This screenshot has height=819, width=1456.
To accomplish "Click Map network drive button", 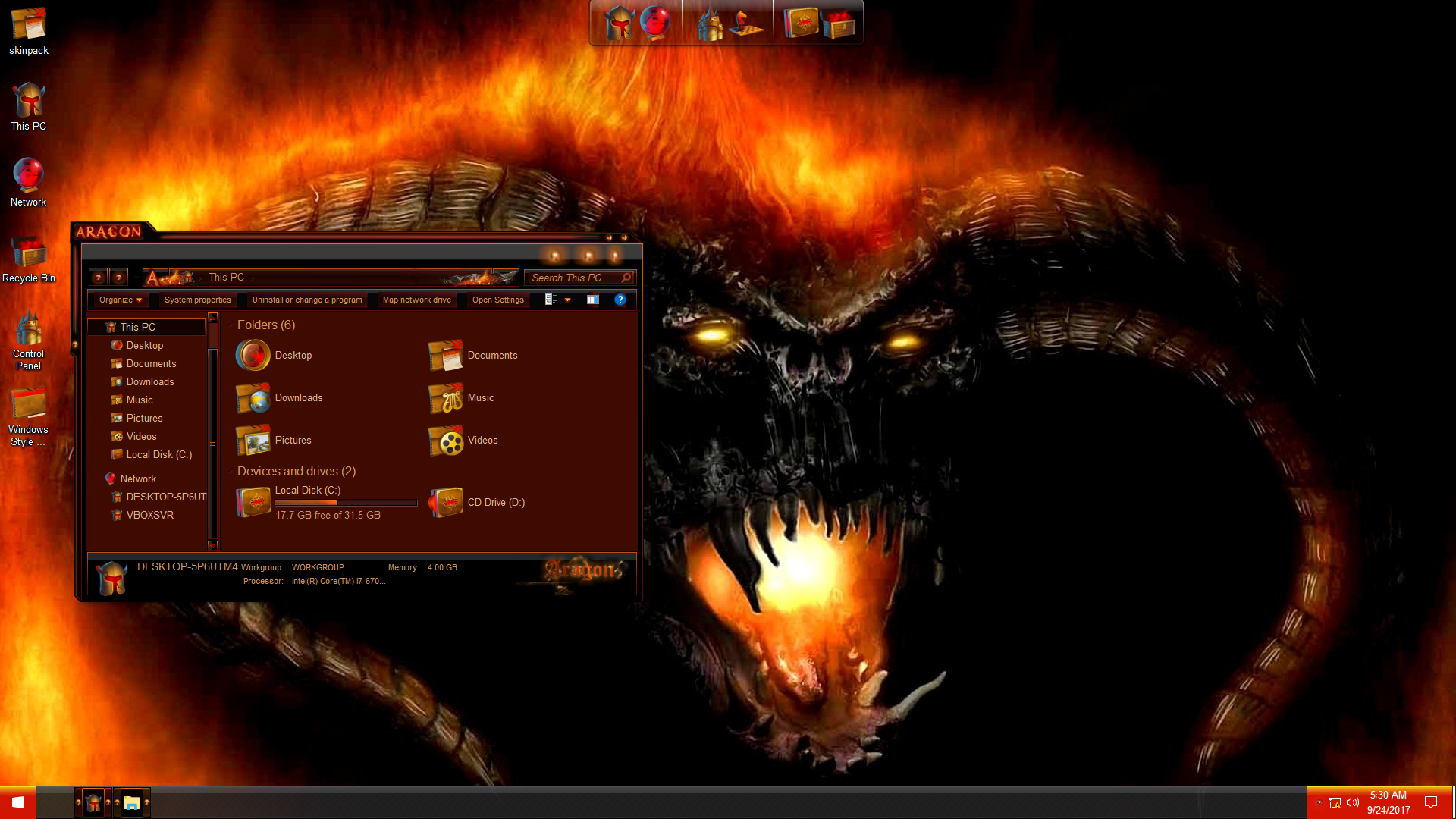I will point(416,300).
